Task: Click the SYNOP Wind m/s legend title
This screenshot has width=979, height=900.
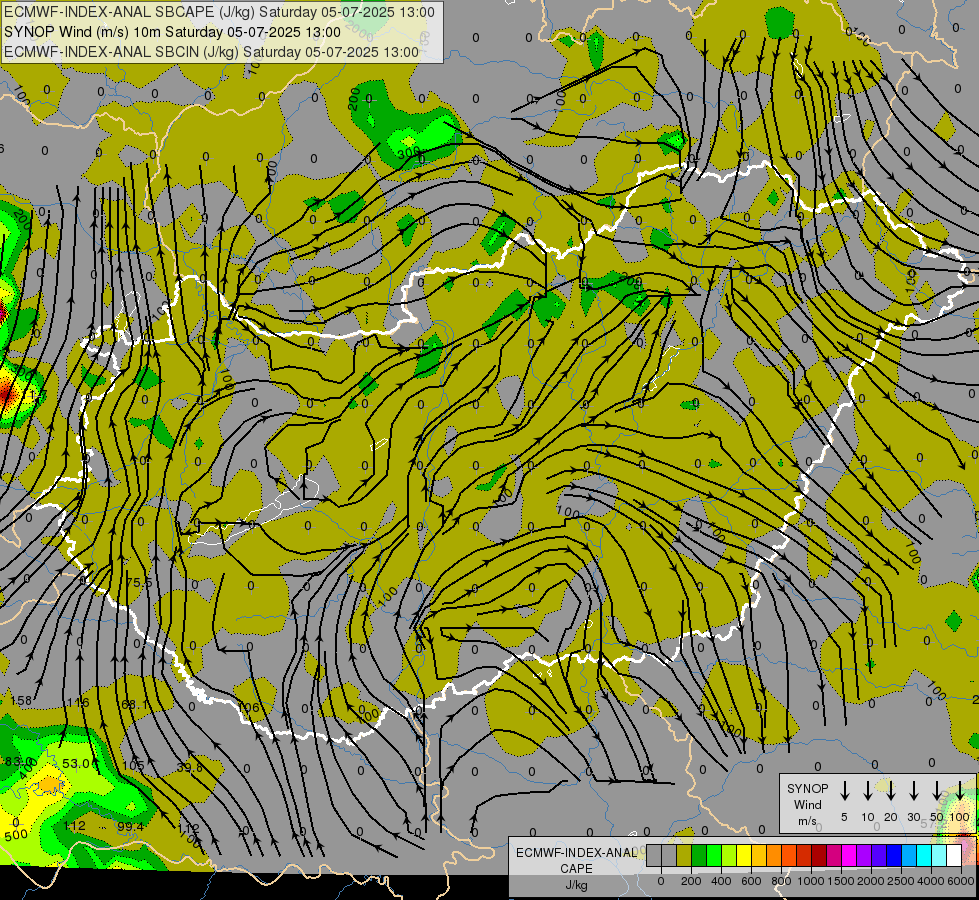Action: 807,805
